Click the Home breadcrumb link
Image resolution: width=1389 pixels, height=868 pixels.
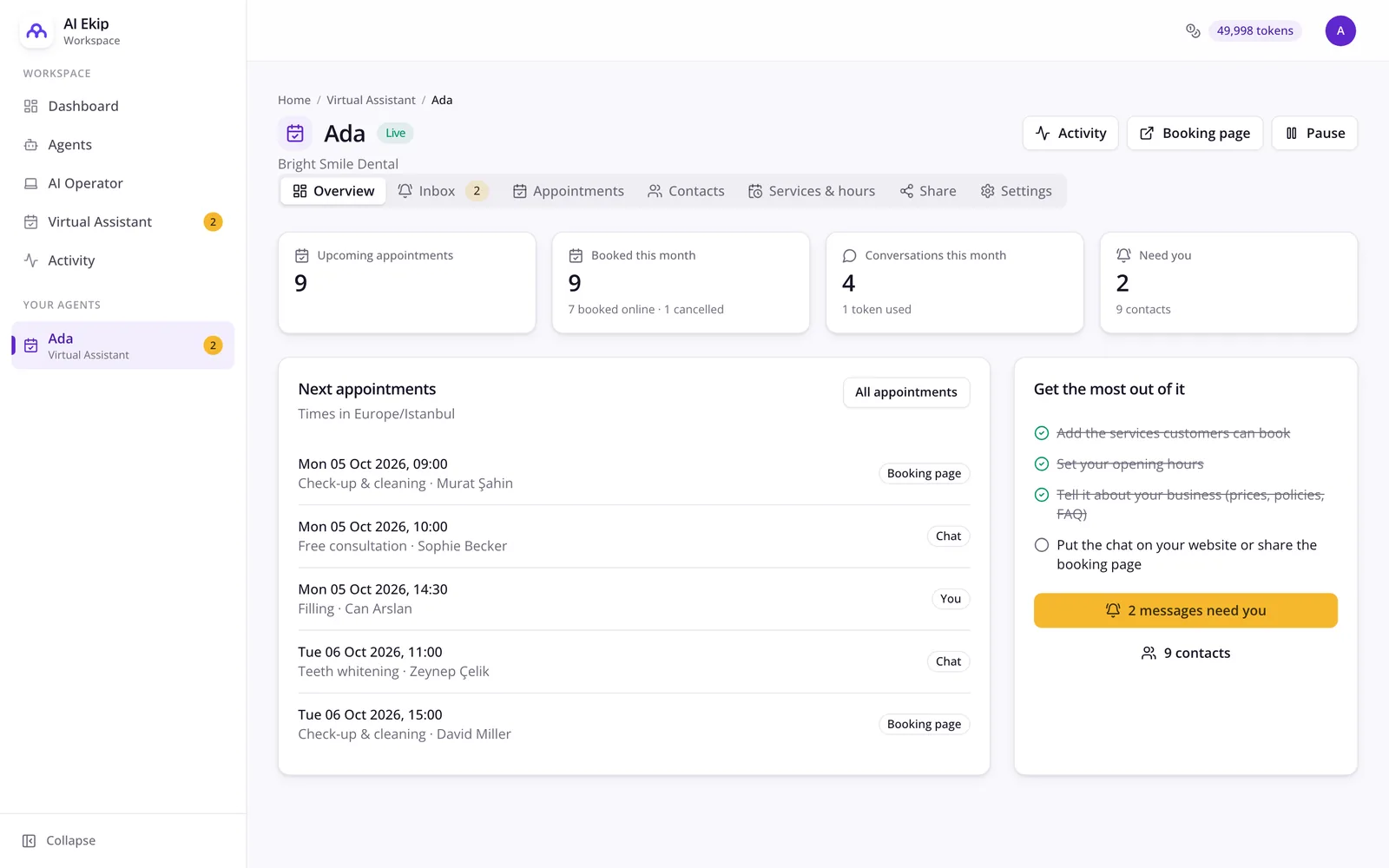(294, 100)
